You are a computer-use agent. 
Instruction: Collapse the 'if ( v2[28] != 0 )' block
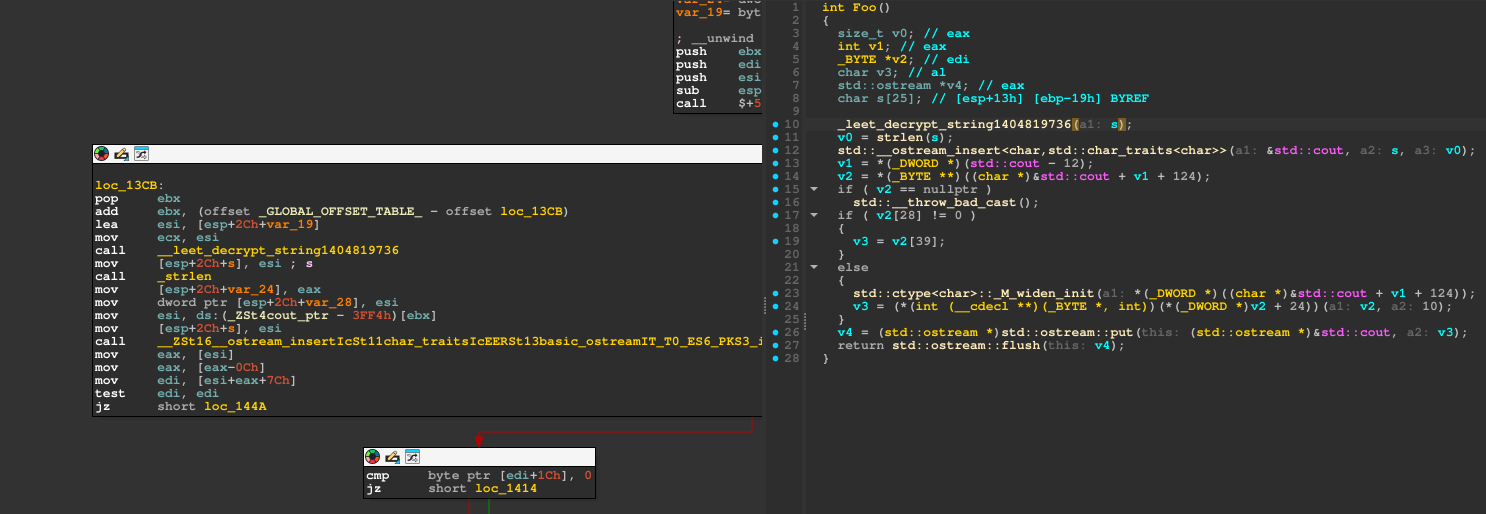[814, 215]
